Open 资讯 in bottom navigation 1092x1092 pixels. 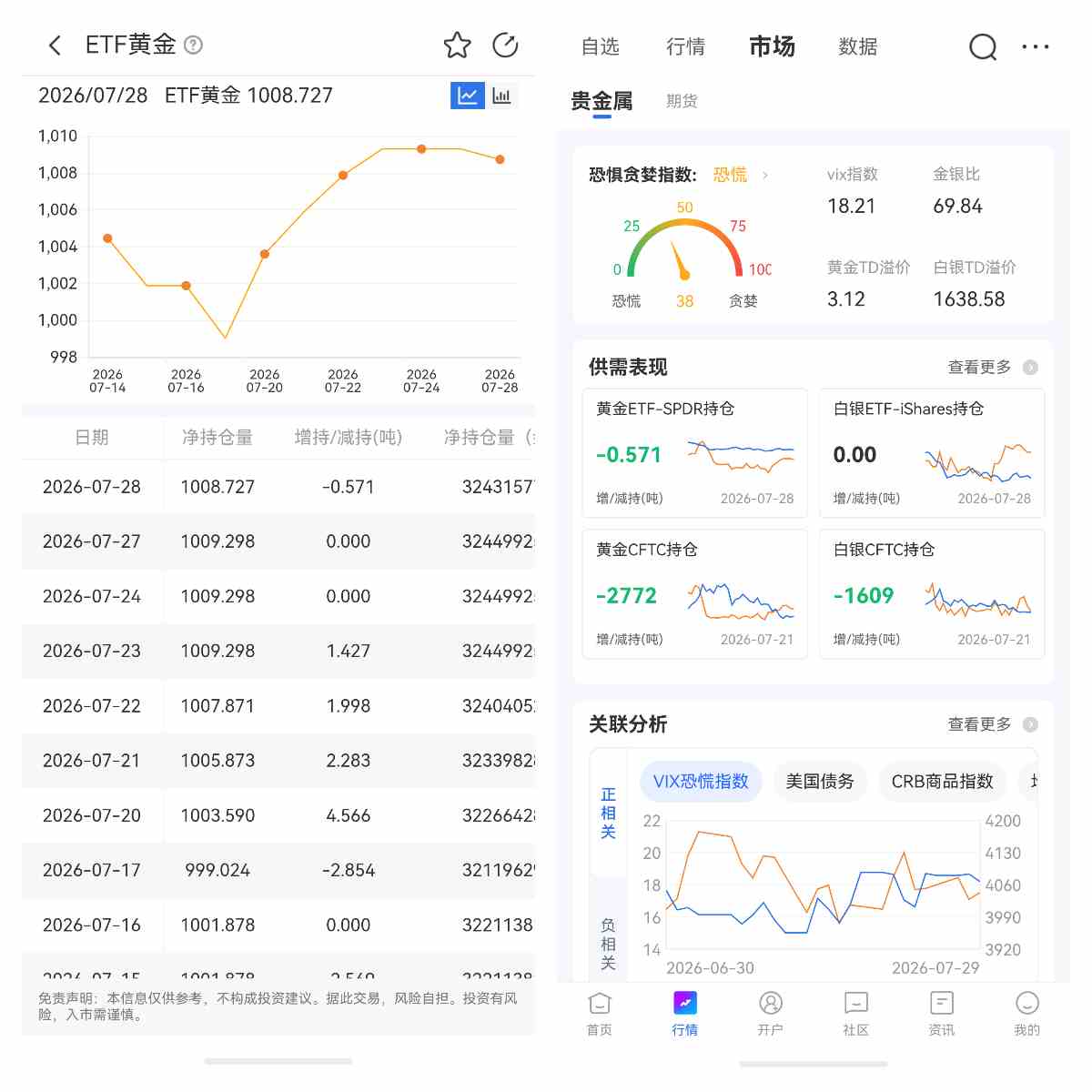pos(941,1014)
